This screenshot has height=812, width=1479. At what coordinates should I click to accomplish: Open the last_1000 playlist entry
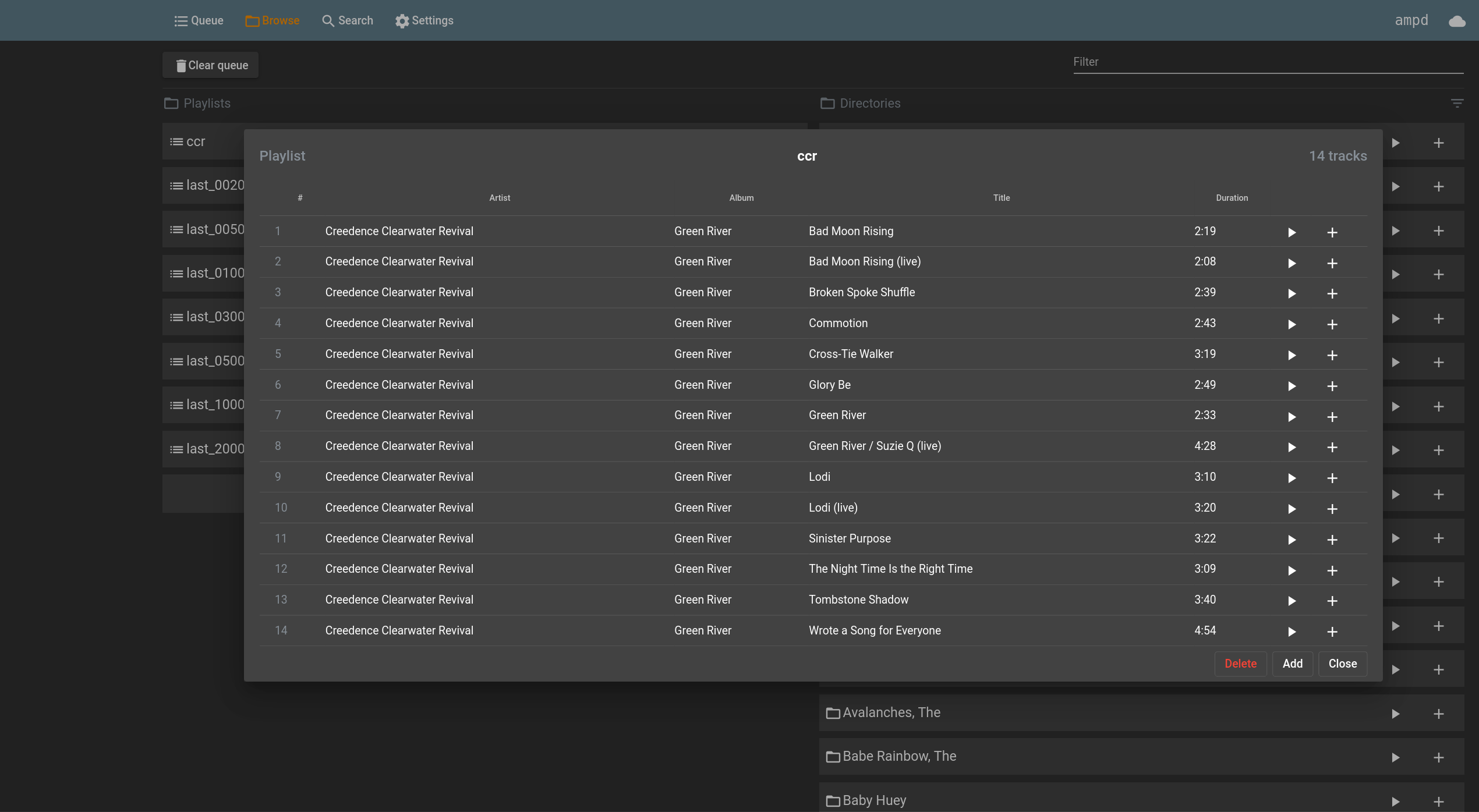[x=203, y=405]
